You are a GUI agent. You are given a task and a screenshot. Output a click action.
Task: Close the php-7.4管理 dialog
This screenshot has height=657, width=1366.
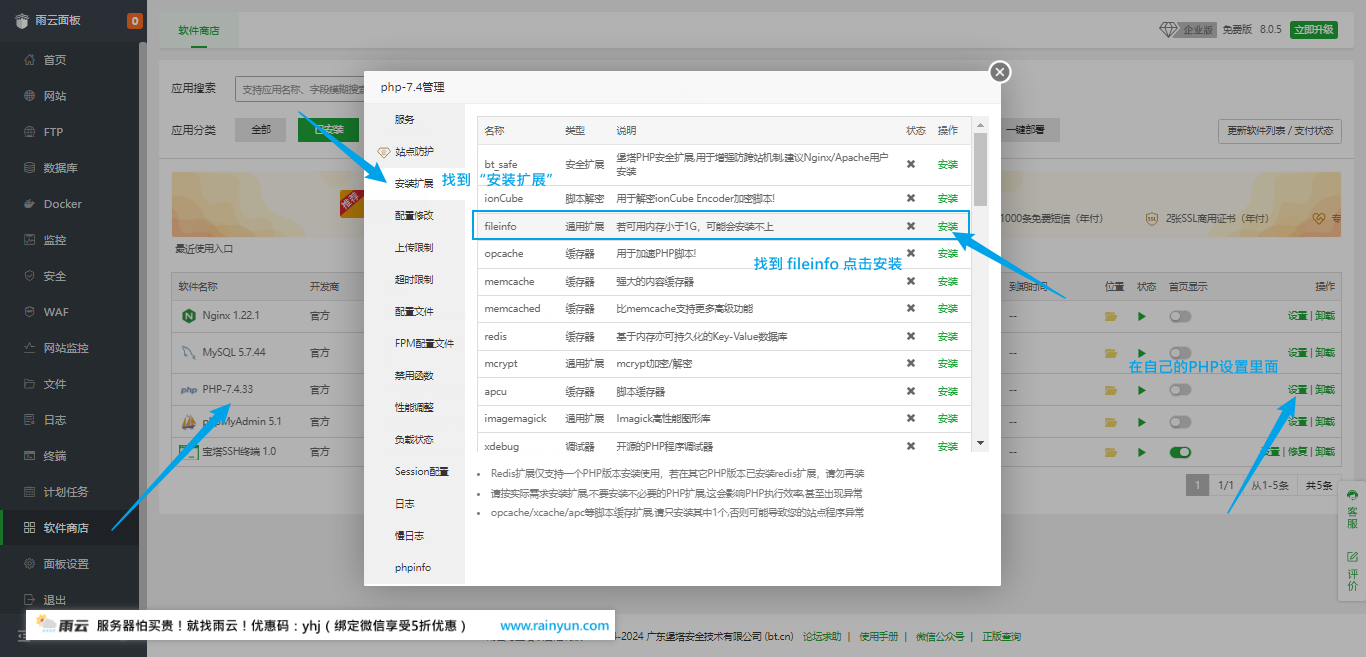click(1000, 72)
